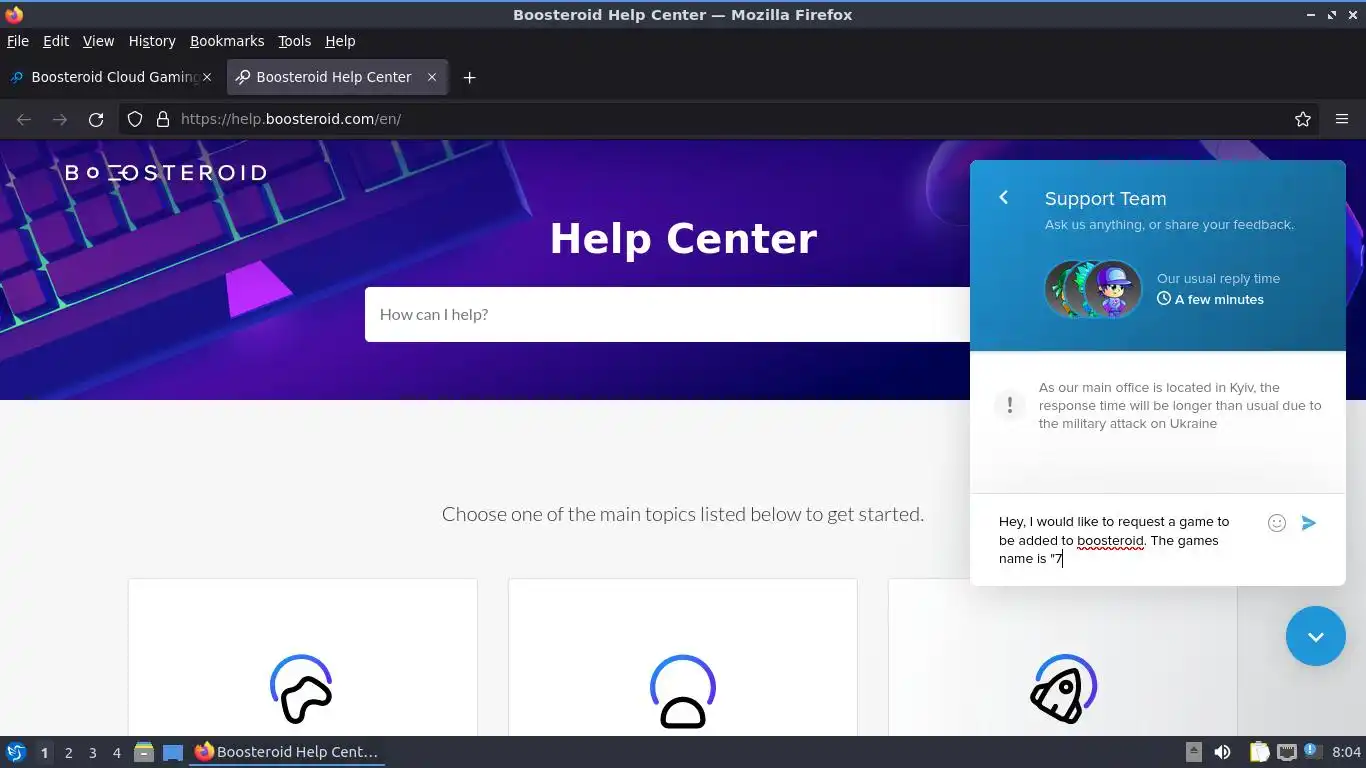Click the blue desktop taskbar icon
Screen dimensions: 1366x768
pos(172,752)
